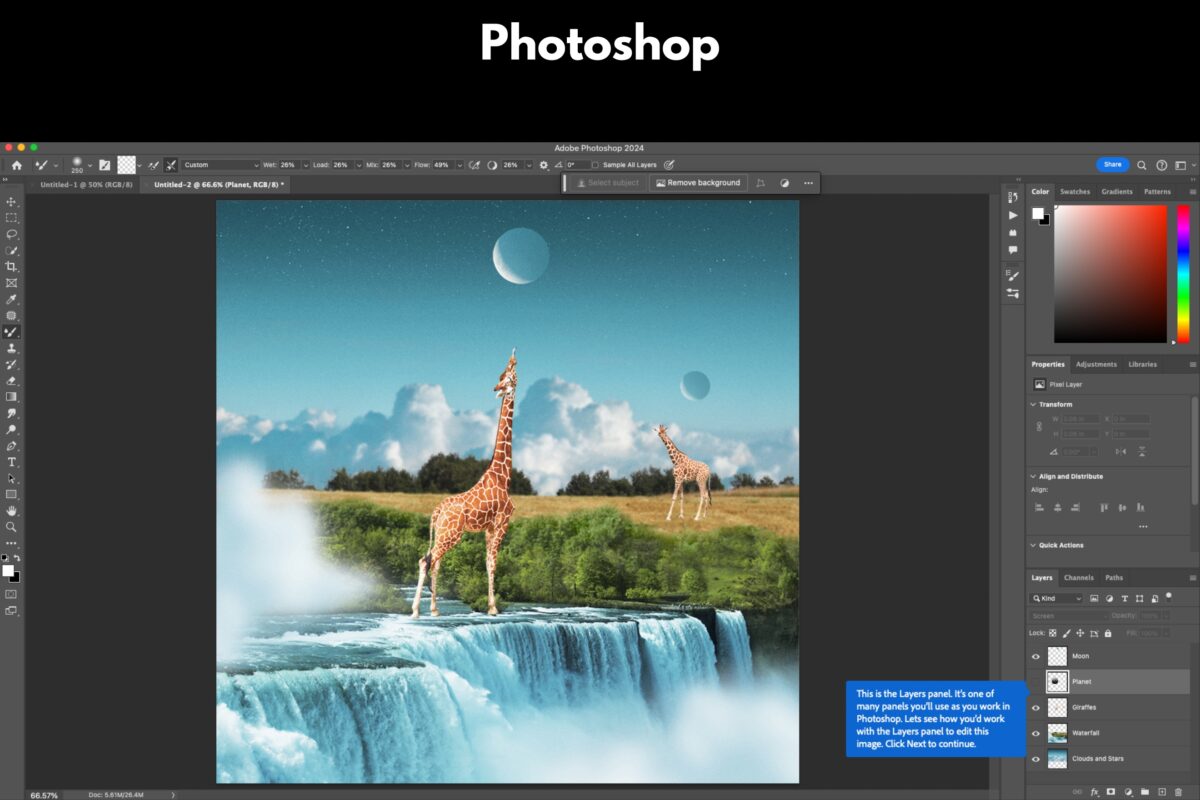This screenshot has height=800, width=1200.
Task: Click the black foreground color swatch
Action: [x=14, y=577]
